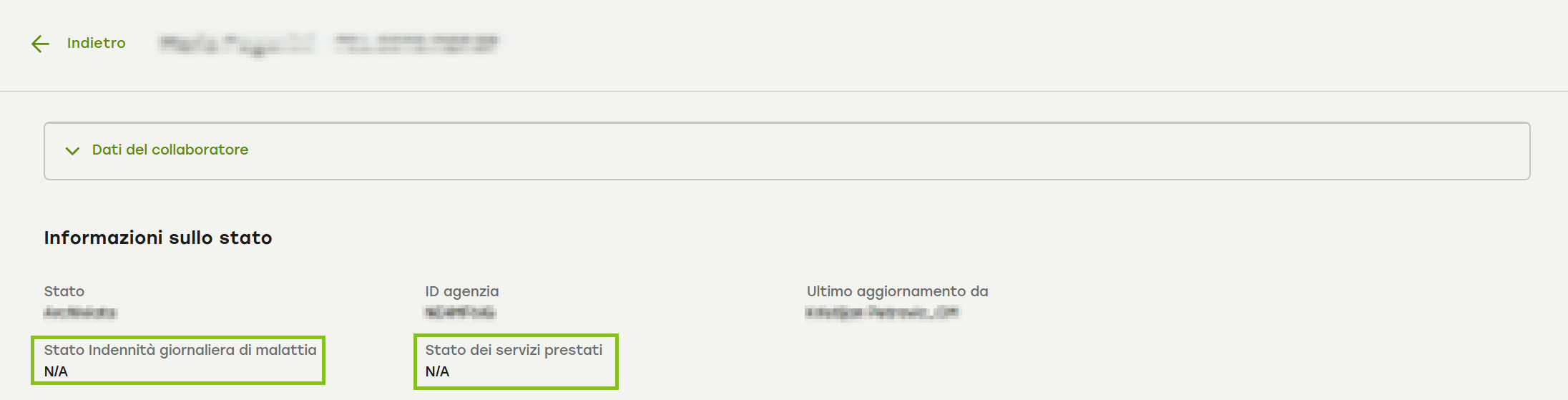Expand the Dati del collaboratore chevron
This screenshot has width=1568, height=400.
point(72,150)
